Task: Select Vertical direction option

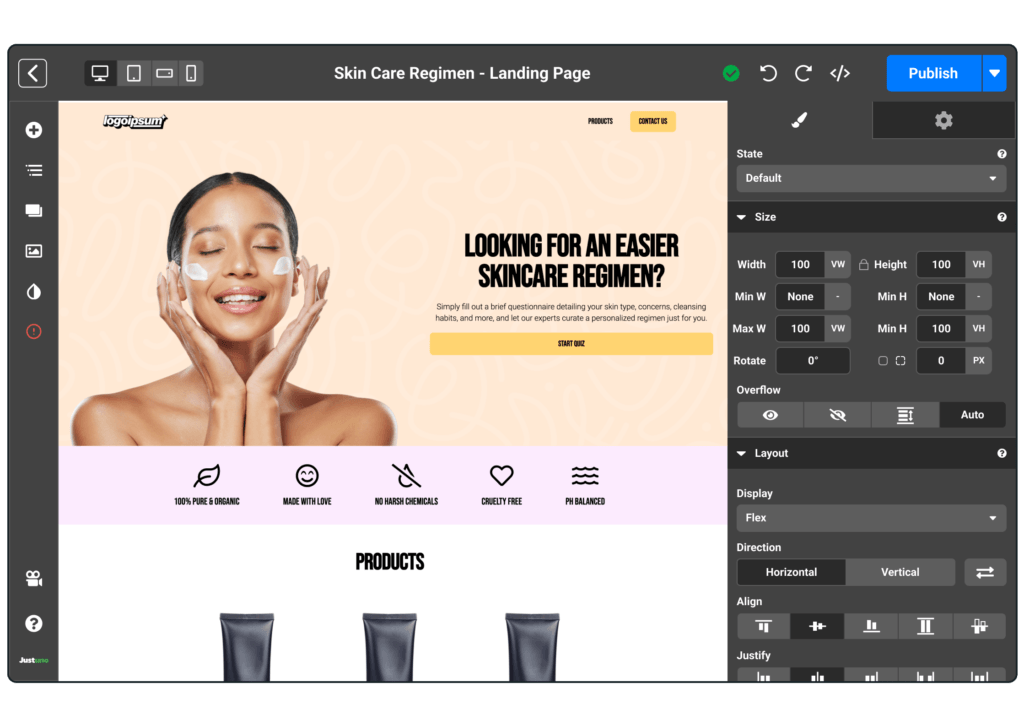Action: (x=900, y=572)
